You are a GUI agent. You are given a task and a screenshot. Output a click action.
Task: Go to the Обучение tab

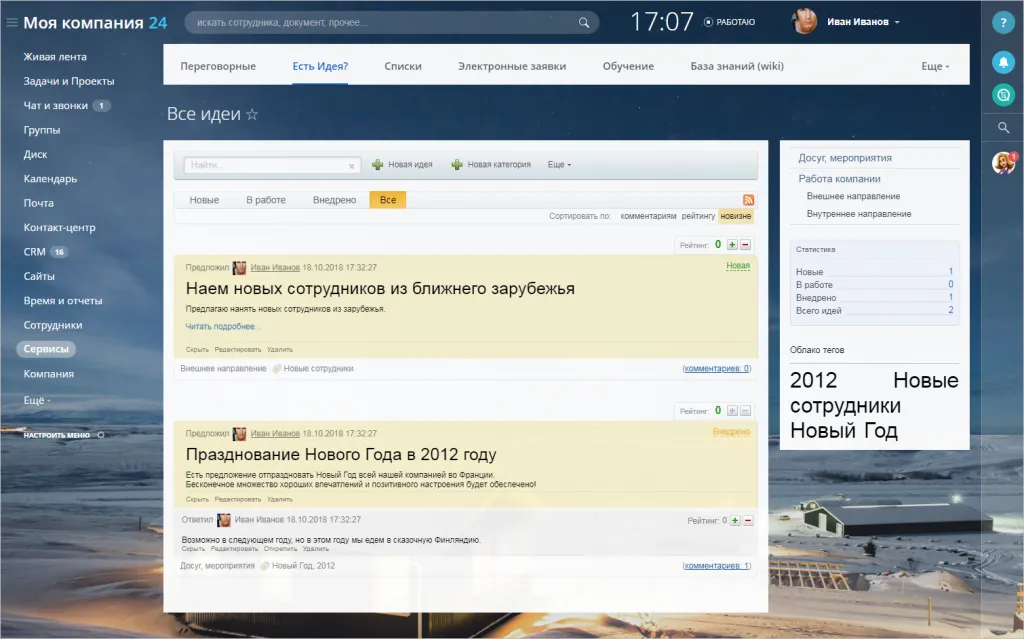628,66
